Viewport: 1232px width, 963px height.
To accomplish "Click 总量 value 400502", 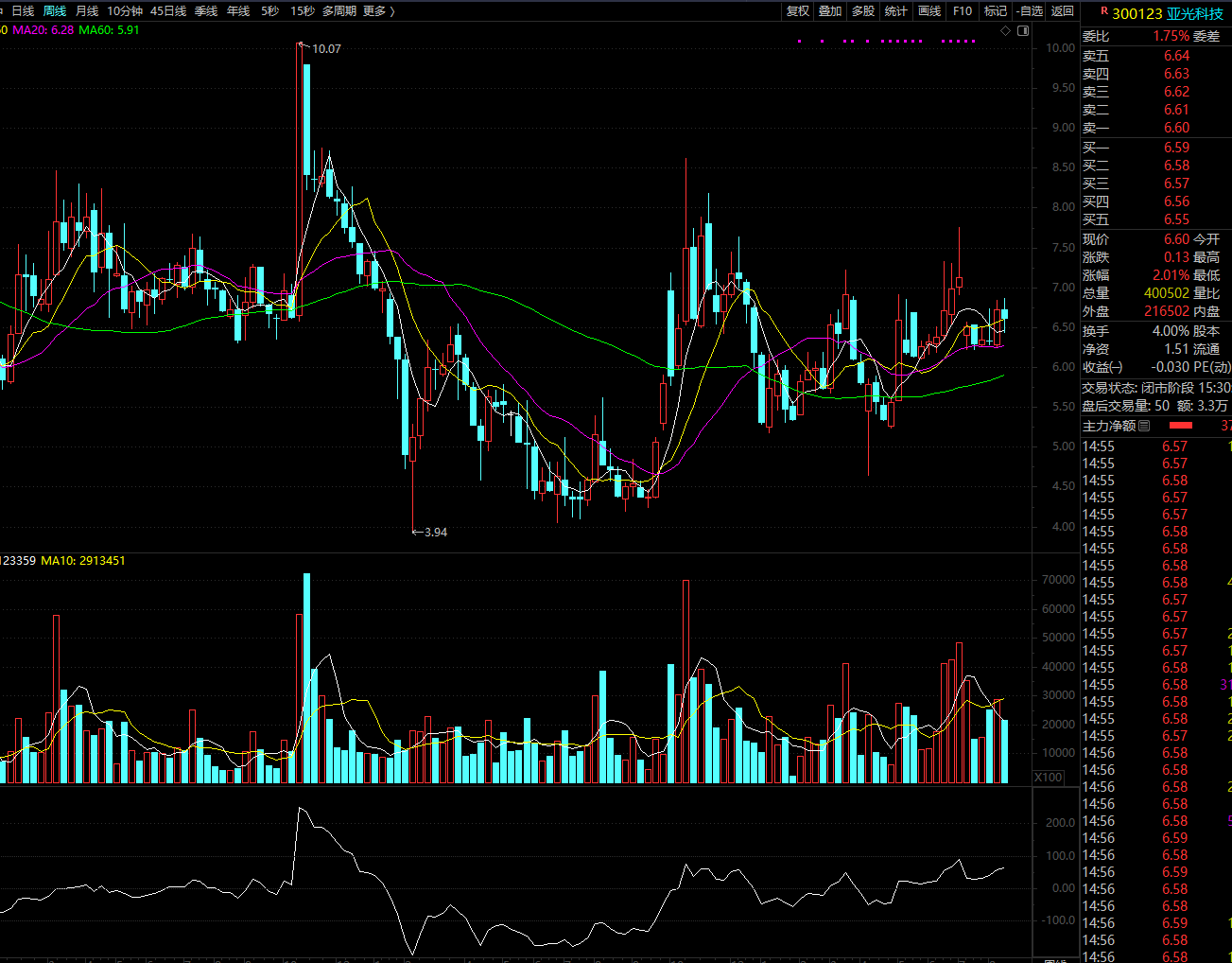I will 1167,293.
